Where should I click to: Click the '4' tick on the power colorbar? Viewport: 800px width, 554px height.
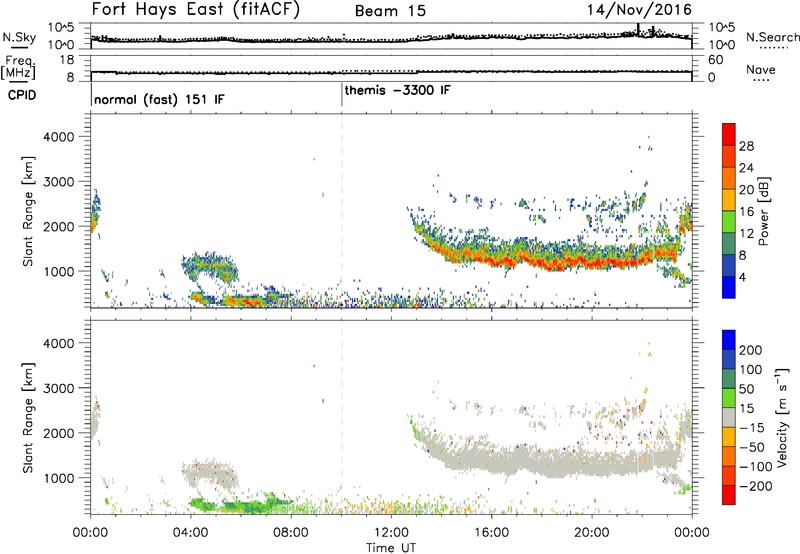point(742,277)
